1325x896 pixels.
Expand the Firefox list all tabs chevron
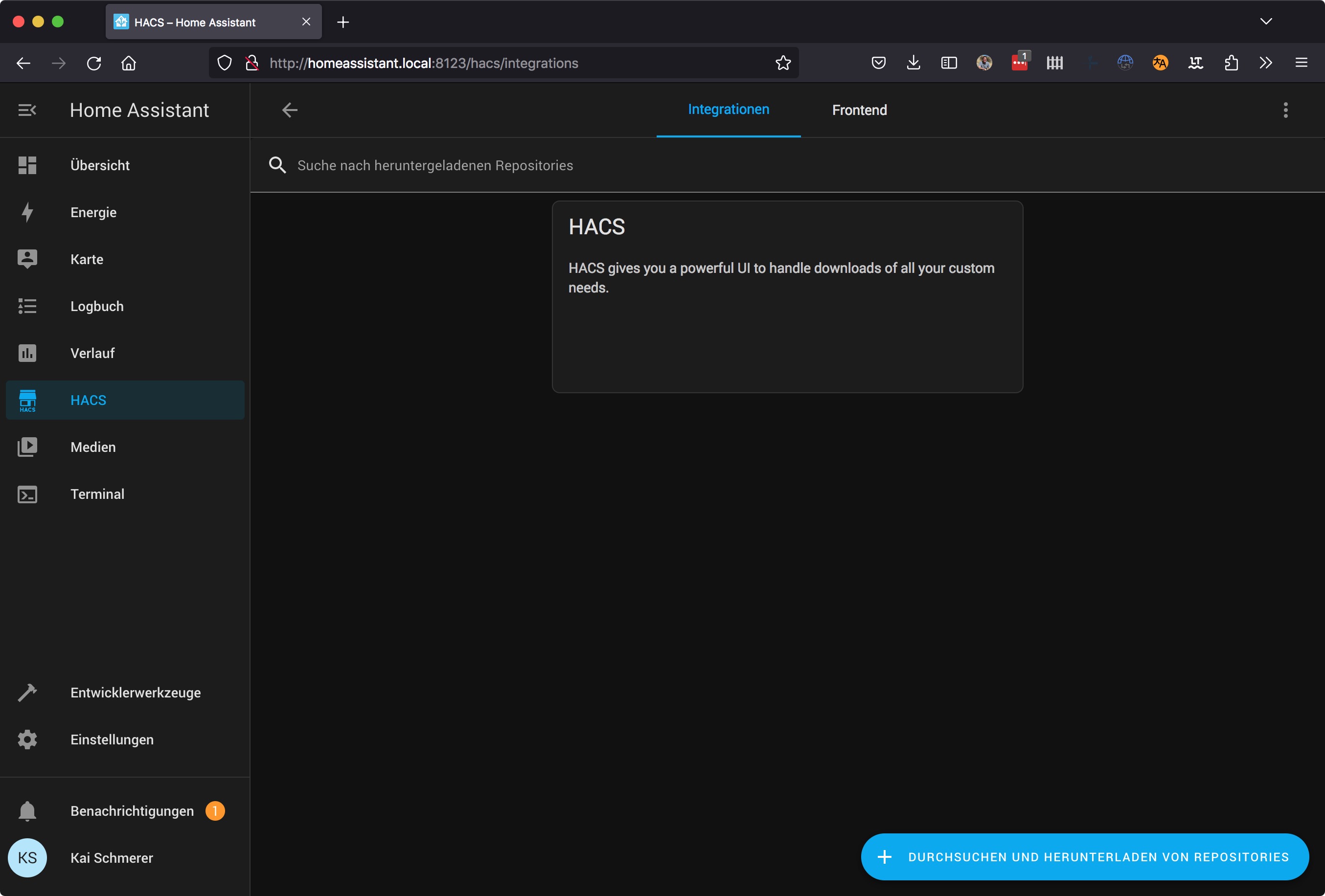(x=1266, y=22)
